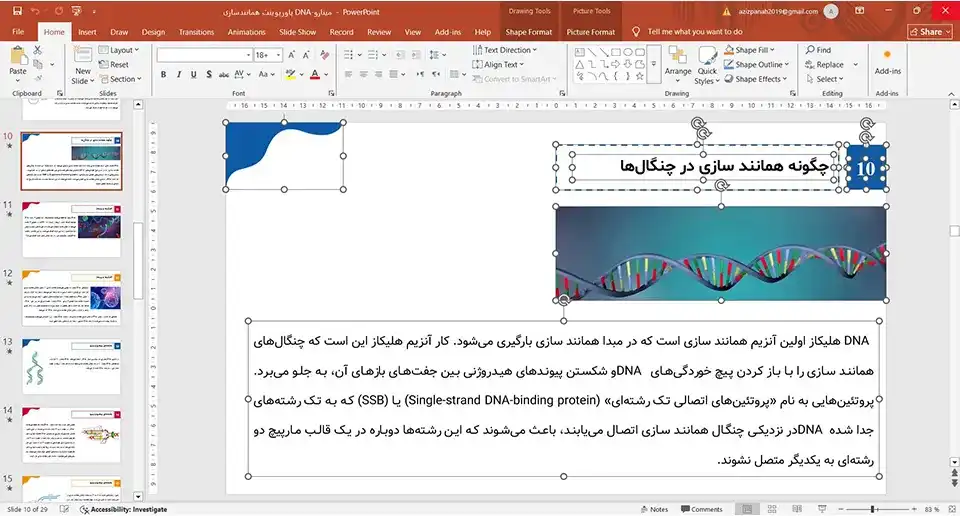Image resolution: width=960 pixels, height=516 pixels.
Task: Switch to the Animations tab
Action: pos(246,32)
